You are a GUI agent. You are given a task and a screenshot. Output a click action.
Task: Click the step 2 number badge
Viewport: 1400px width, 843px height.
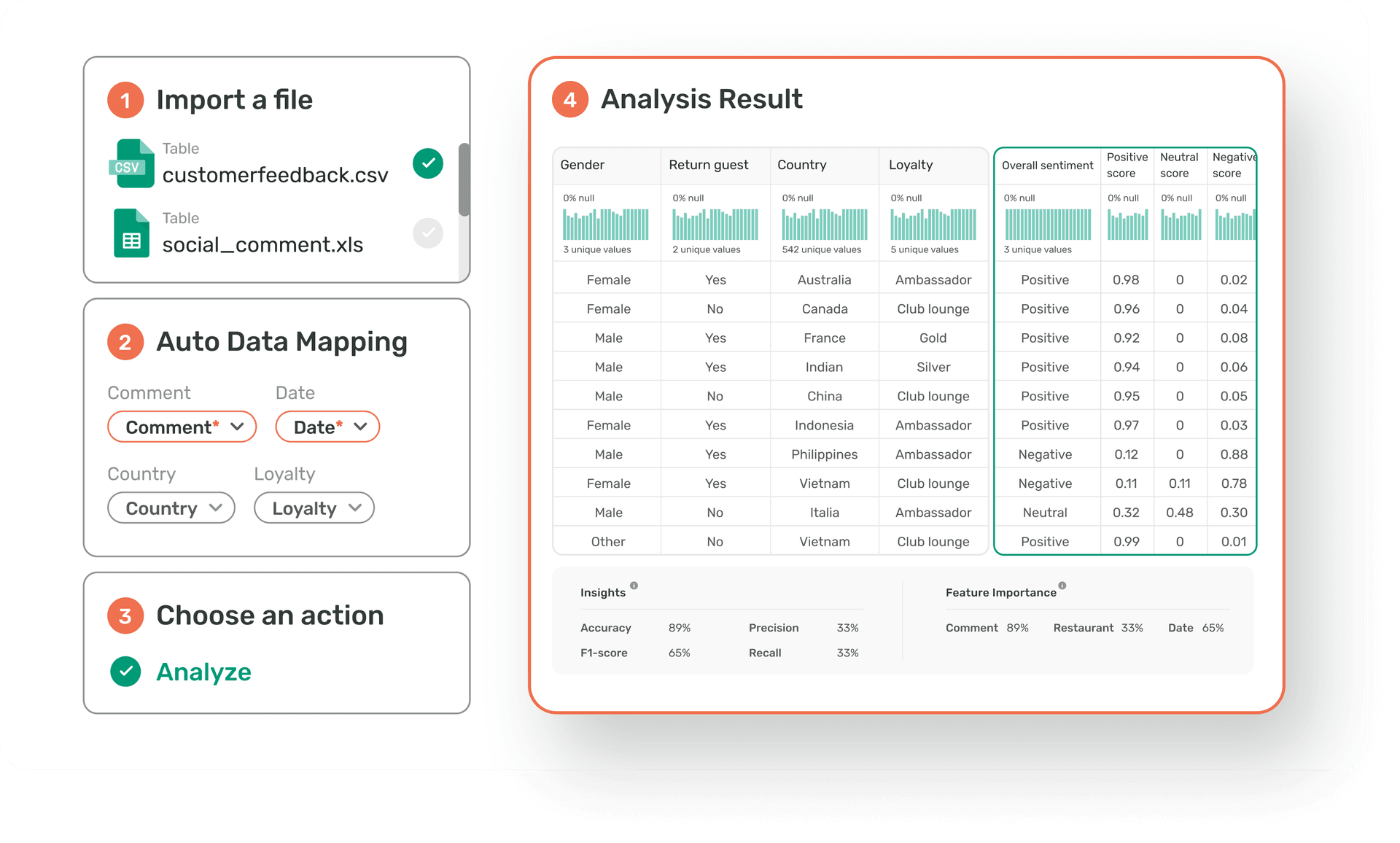[125, 342]
